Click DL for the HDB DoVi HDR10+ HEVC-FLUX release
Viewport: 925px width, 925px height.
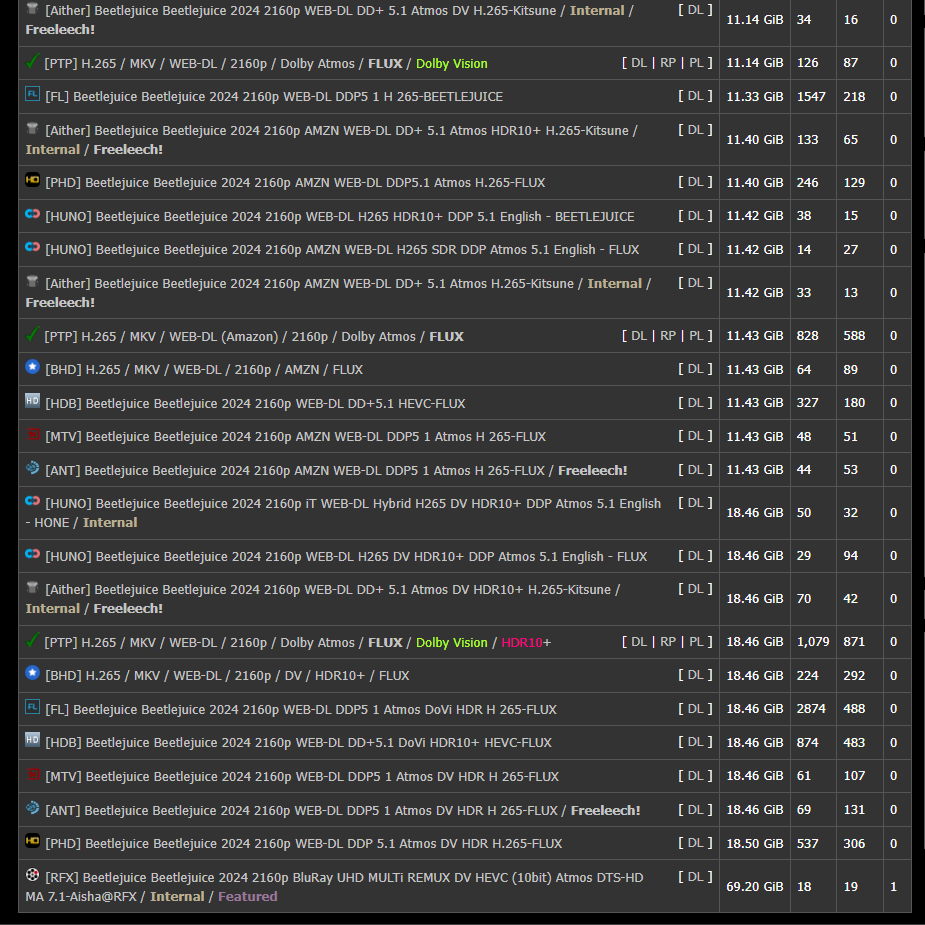point(696,742)
